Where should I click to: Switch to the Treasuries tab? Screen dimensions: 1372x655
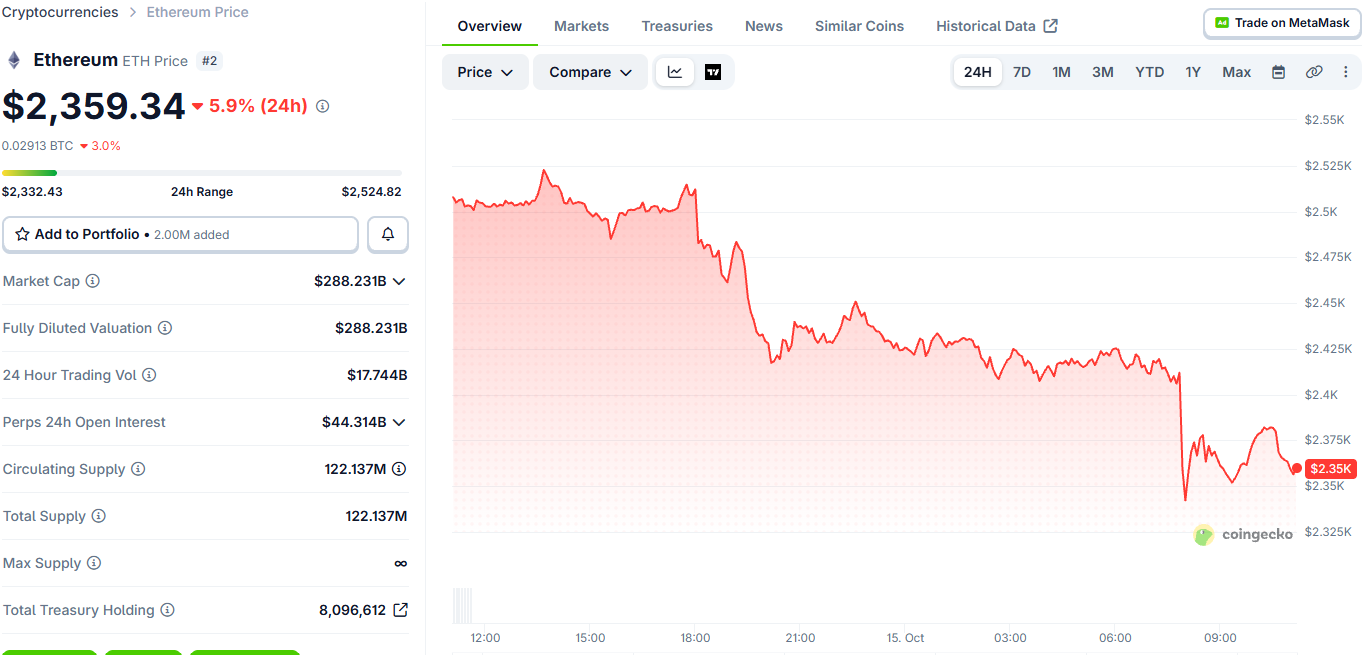pos(677,26)
